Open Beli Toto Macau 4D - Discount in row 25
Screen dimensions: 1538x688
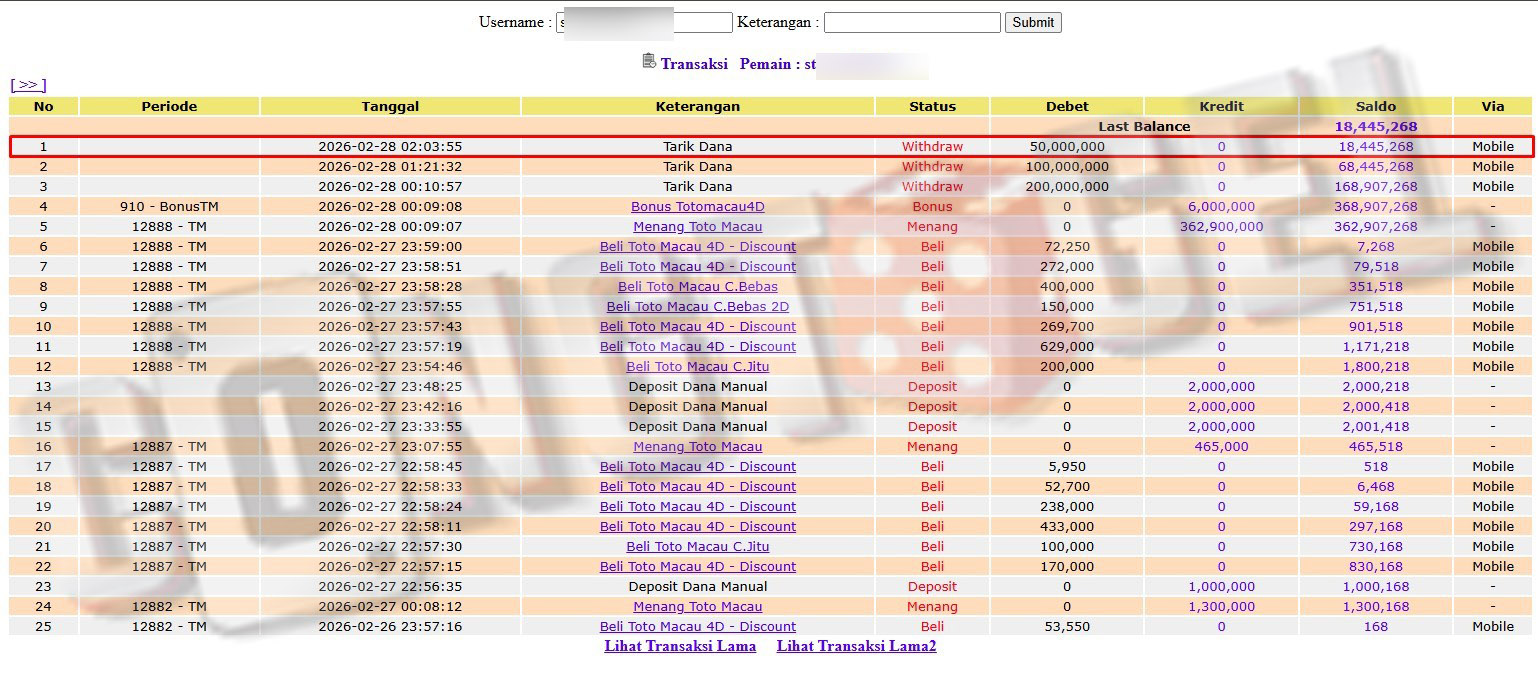point(697,627)
